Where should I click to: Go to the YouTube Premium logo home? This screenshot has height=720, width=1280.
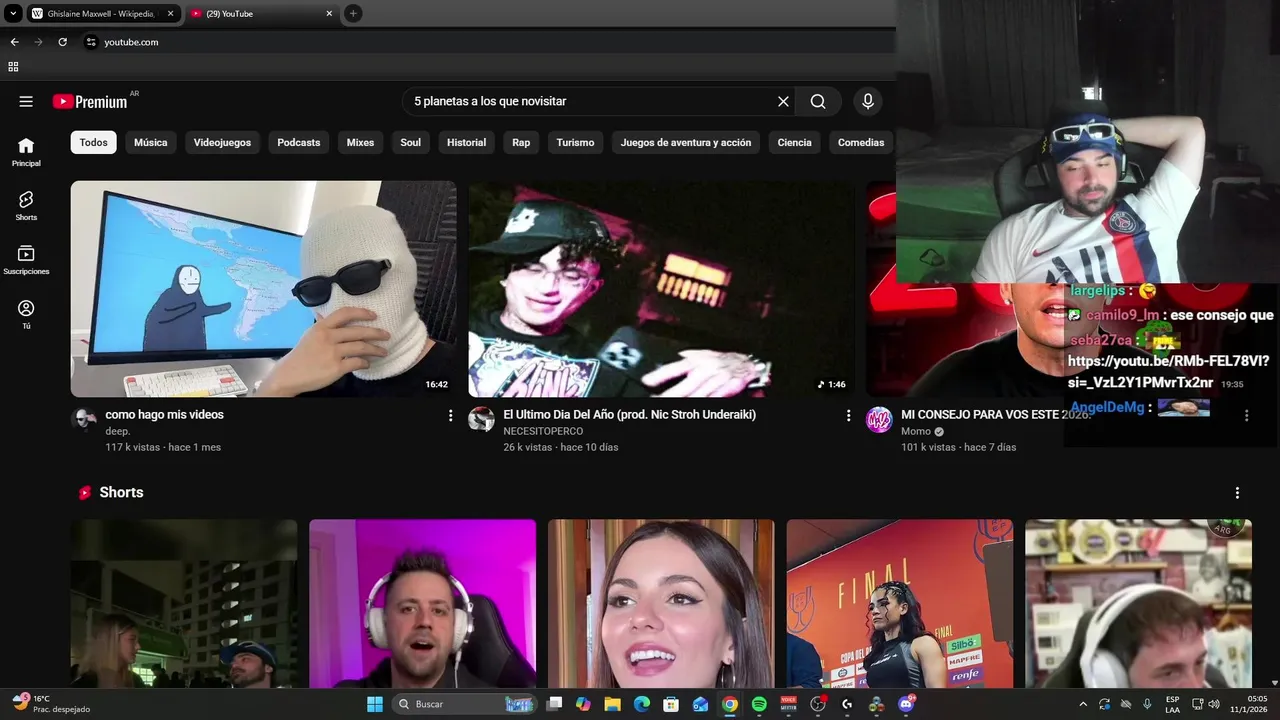pos(91,101)
